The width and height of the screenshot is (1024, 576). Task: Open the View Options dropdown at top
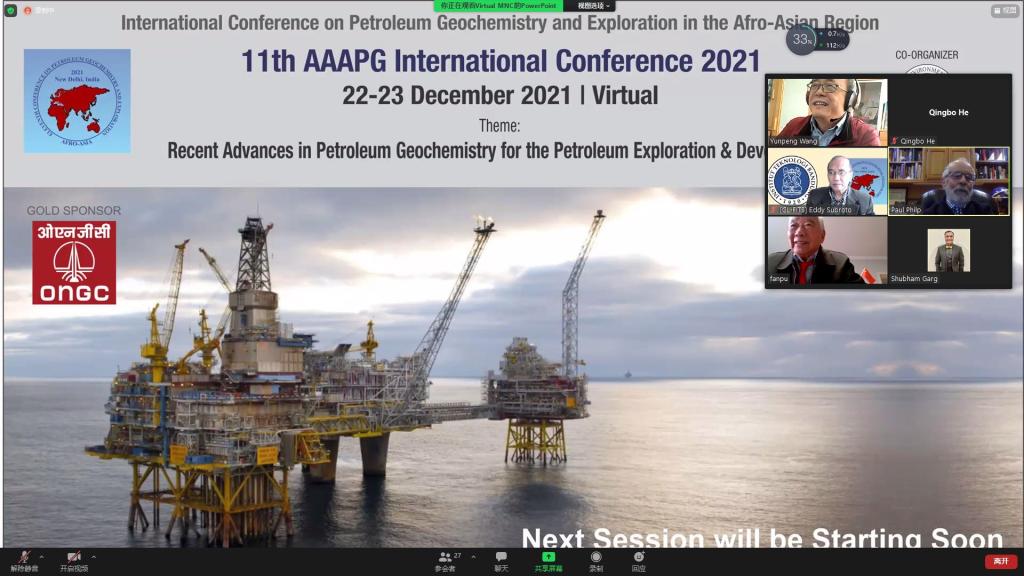coord(591,6)
